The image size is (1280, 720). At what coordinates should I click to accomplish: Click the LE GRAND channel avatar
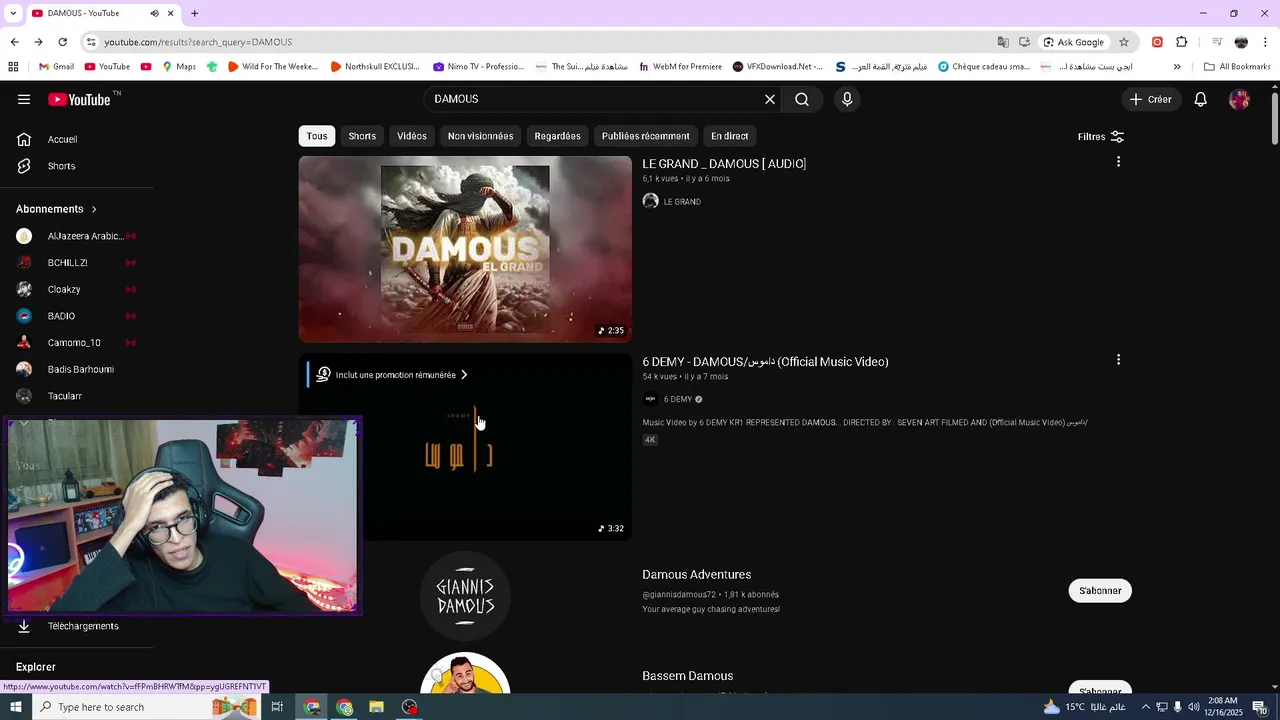point(651,201)
